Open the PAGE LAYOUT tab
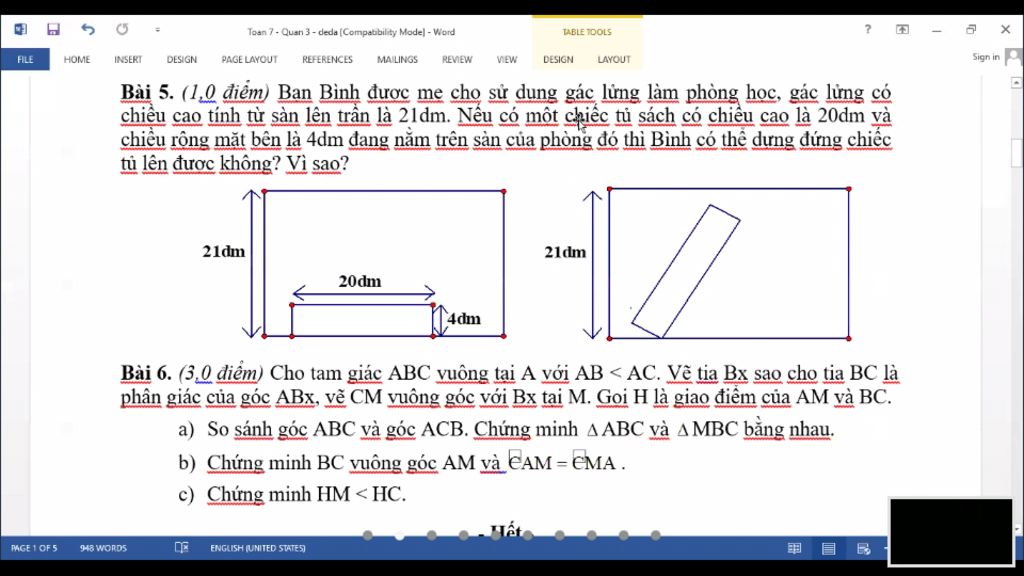Viewport: 1024px width, 576px height. click(x=249, y=59)
